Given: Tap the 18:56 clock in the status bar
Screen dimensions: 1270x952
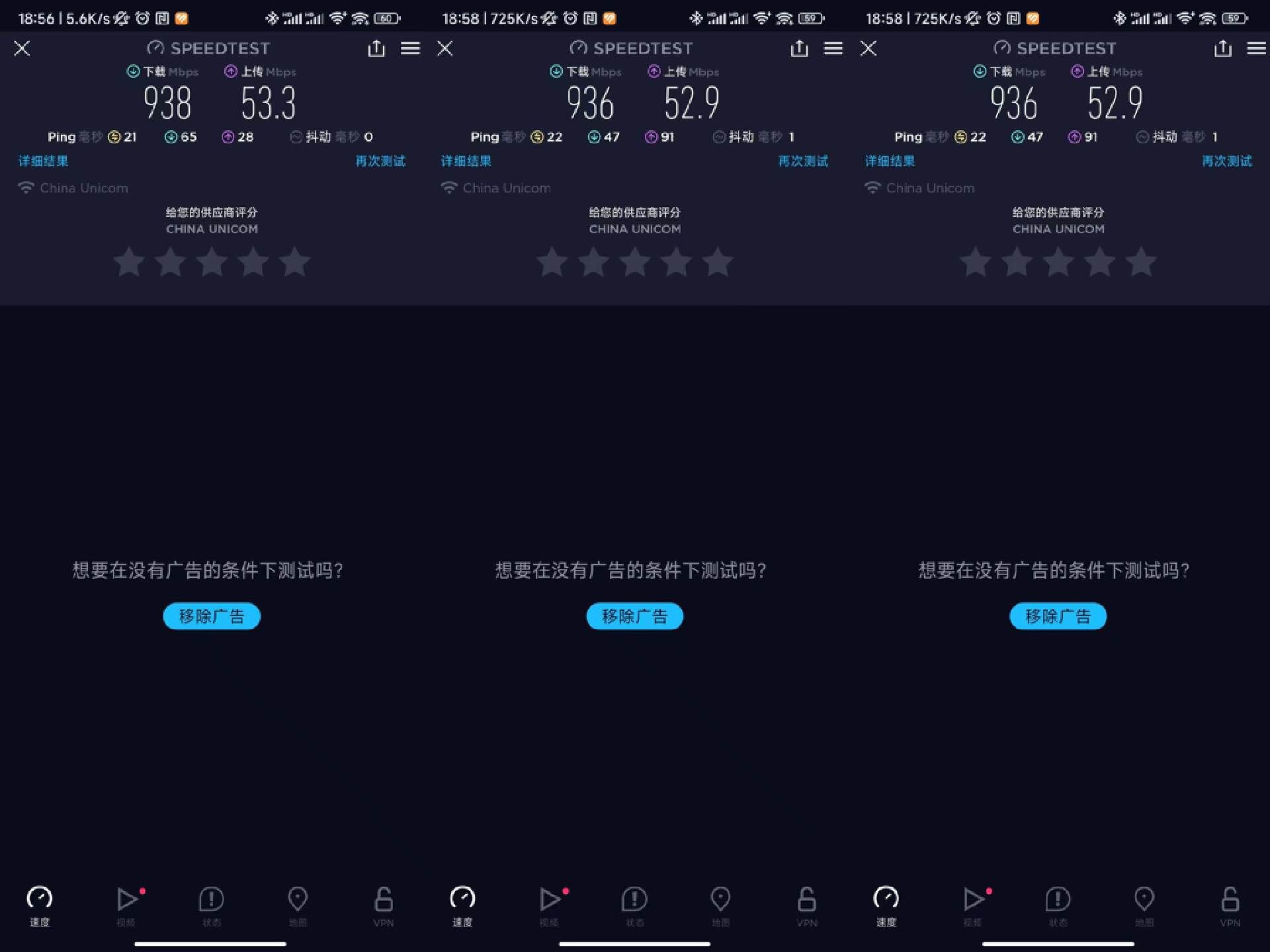Looking at the screenshot, I should click(x=36, y=19).
